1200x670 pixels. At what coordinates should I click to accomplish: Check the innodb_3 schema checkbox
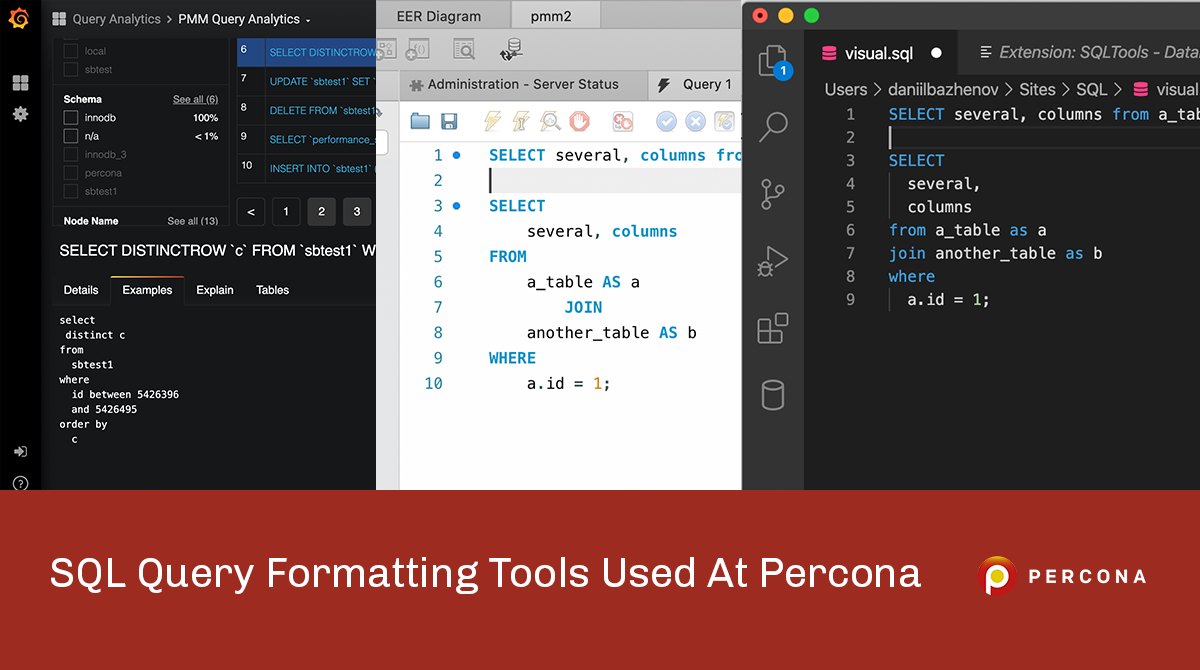(71, 155)
